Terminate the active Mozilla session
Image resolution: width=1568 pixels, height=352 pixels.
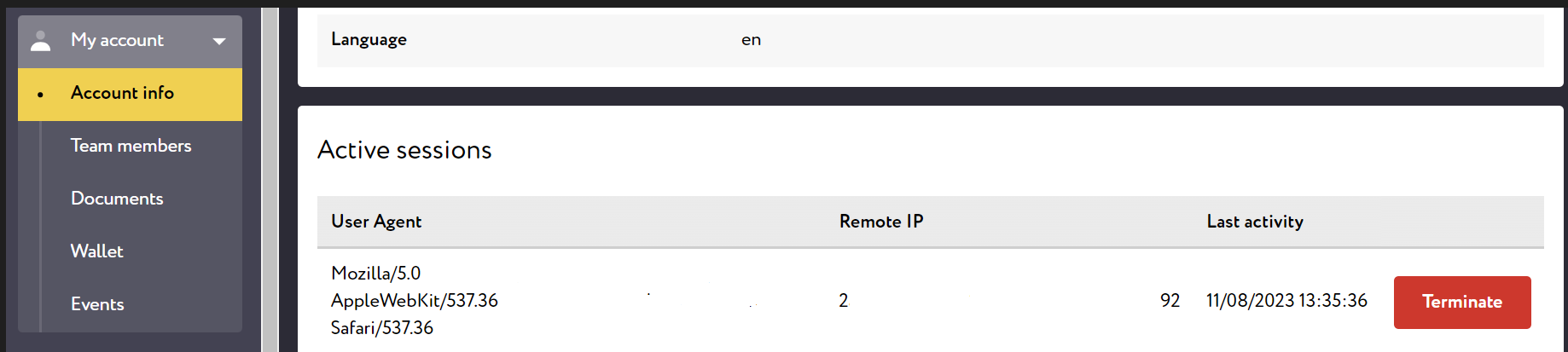1462,302
